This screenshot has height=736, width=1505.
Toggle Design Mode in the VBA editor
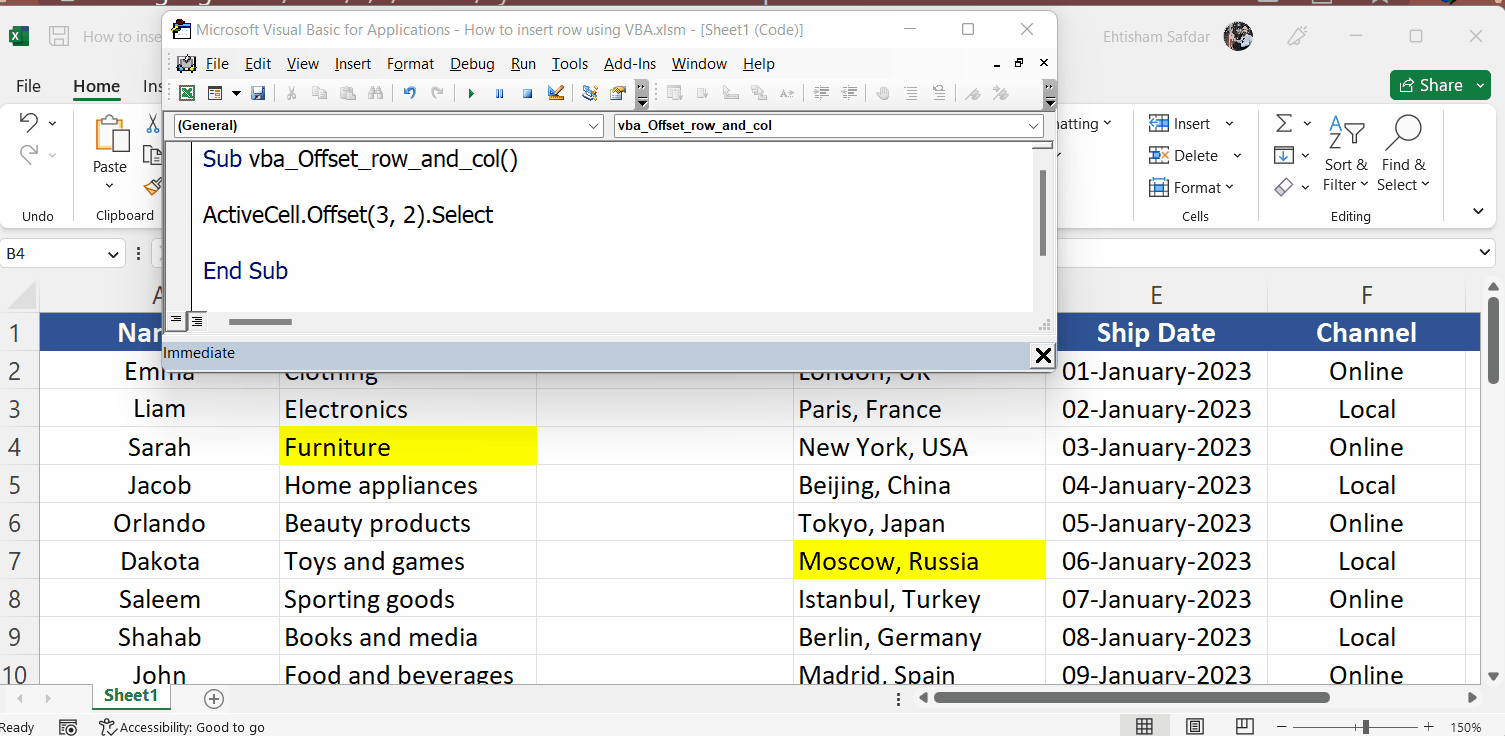click(x=554, y=93)
